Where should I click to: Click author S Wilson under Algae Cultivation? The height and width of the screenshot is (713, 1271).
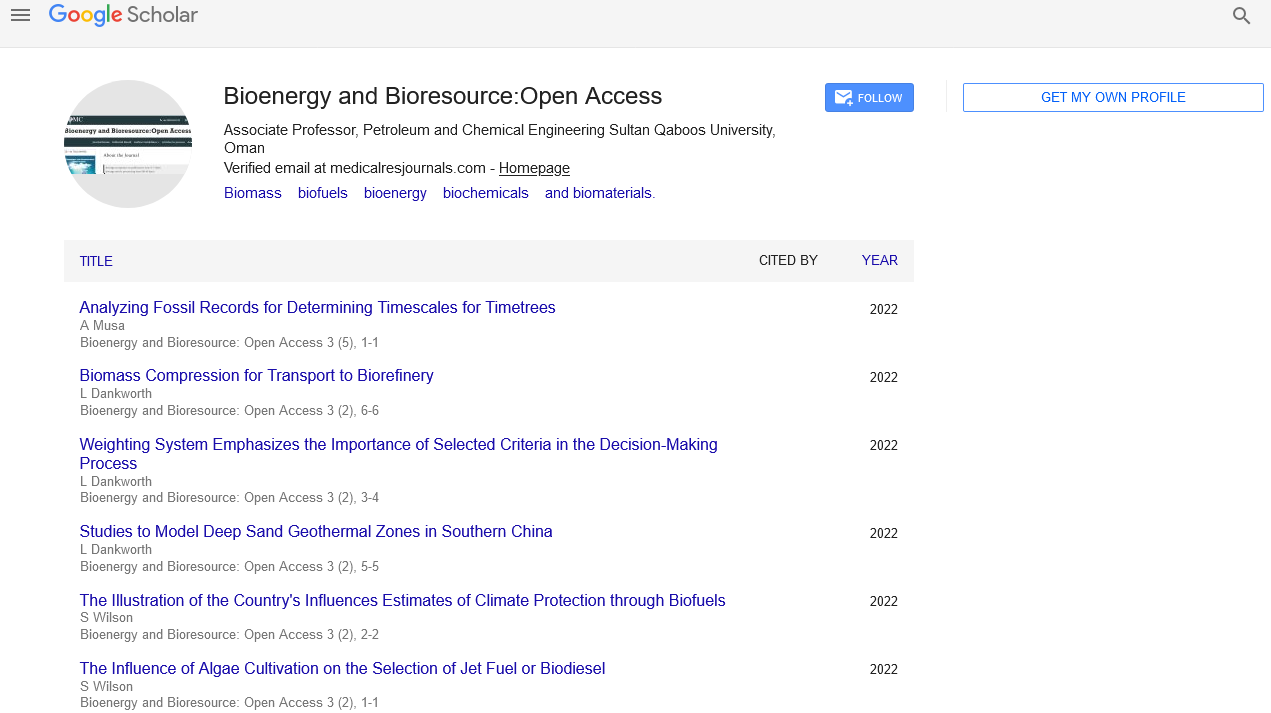coord(106,686)
